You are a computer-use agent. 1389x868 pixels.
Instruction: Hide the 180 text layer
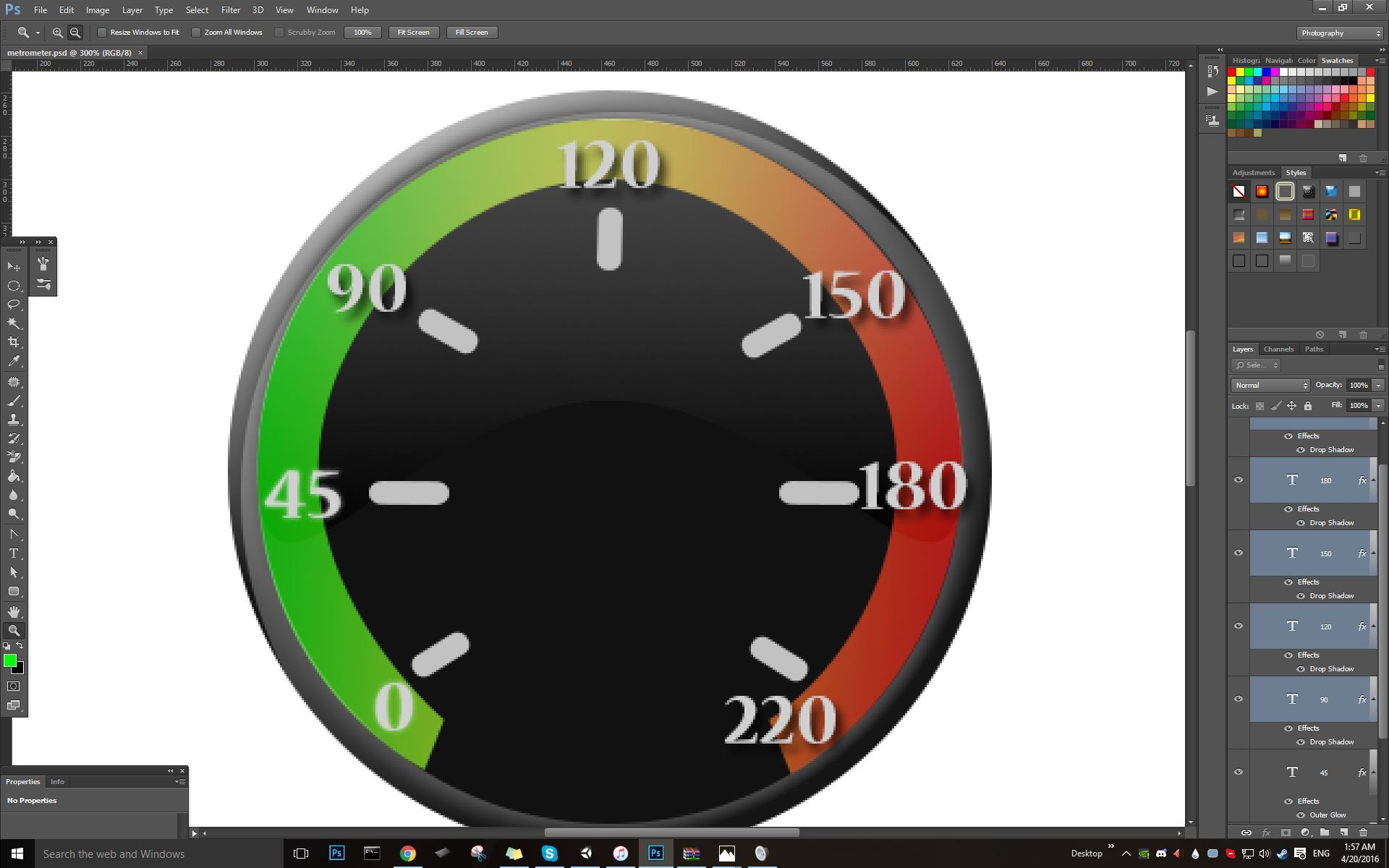[x=1239, y=480]
